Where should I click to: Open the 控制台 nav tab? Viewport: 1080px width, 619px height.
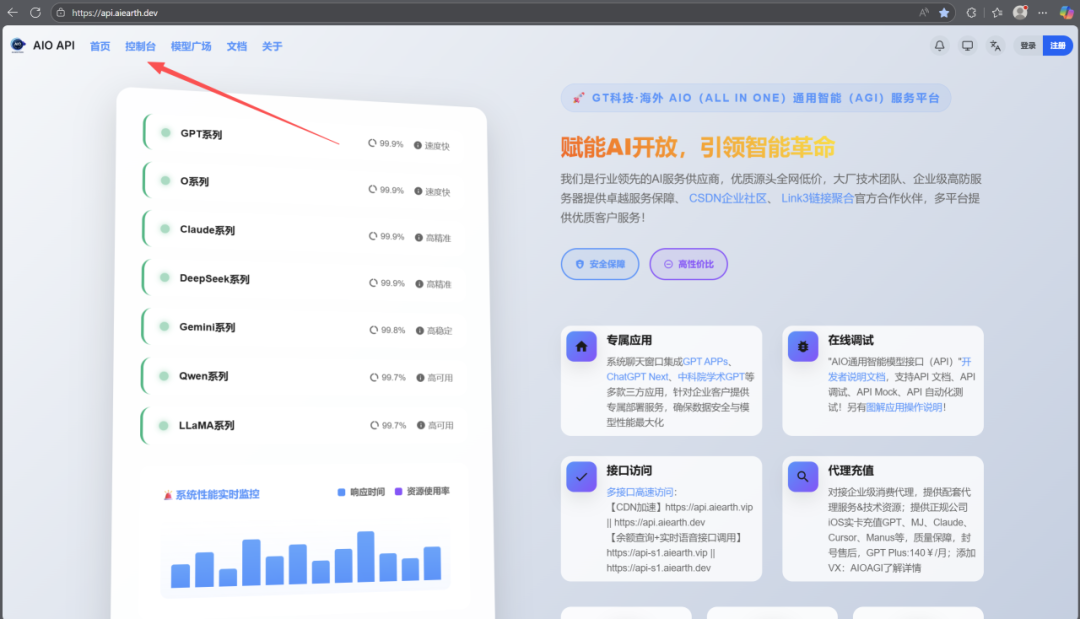[140, 46]
